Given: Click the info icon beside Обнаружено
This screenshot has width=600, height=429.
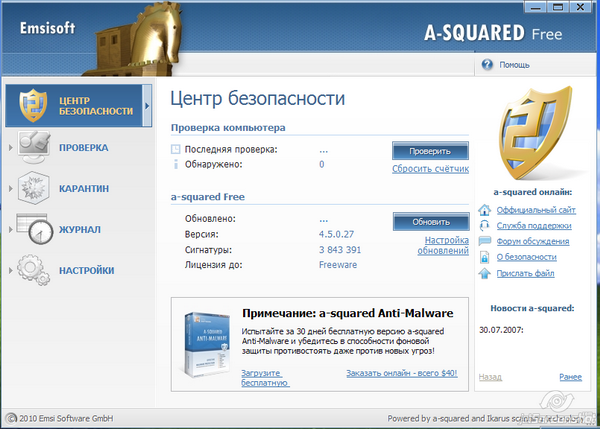Looking at the screenshot, I should point(176,164).
